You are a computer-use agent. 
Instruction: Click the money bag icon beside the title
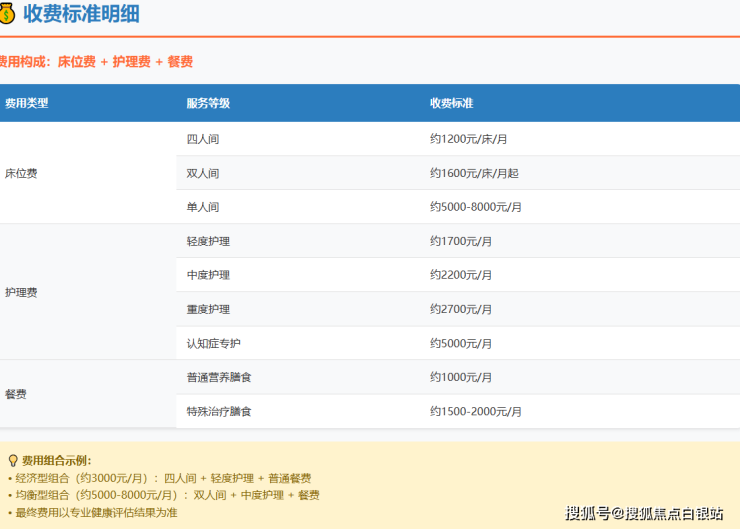pyautogui.click(x=6, y=14)
